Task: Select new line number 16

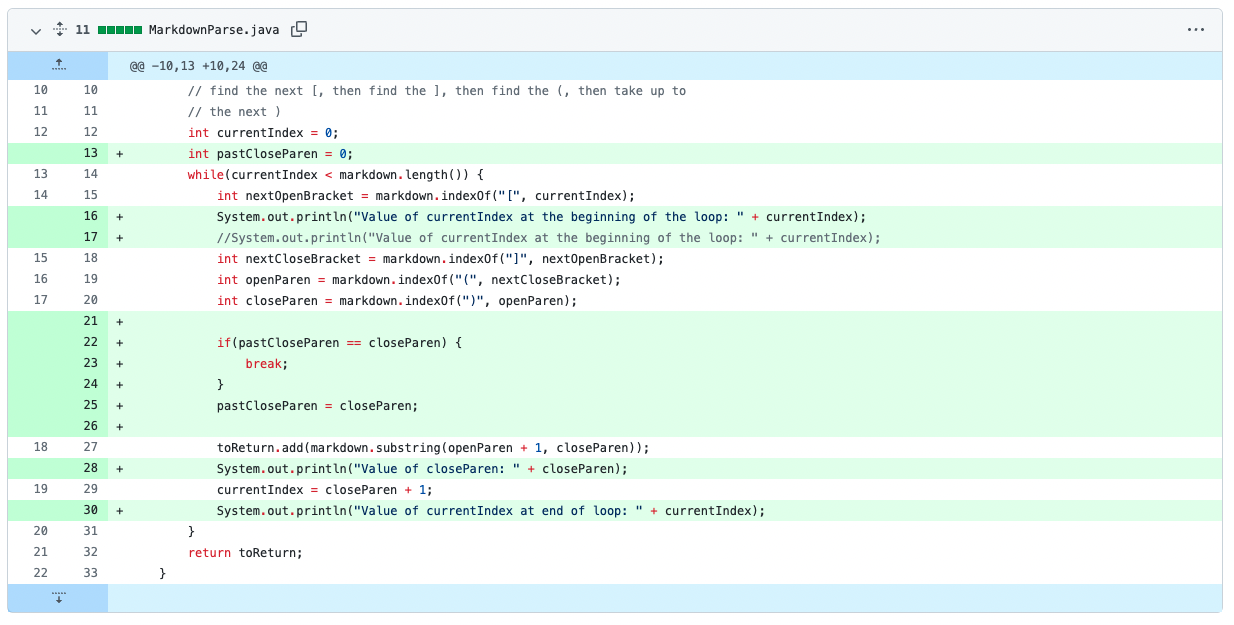Action: [x=90, y=217]
